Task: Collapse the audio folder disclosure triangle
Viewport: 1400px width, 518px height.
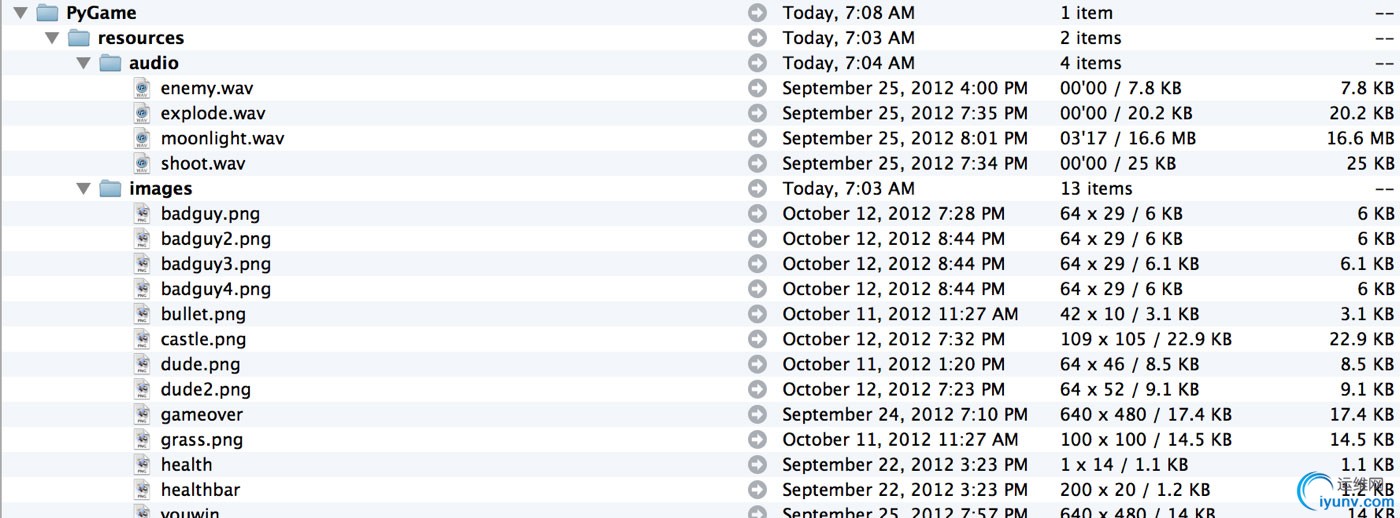Action: point(84,63)
